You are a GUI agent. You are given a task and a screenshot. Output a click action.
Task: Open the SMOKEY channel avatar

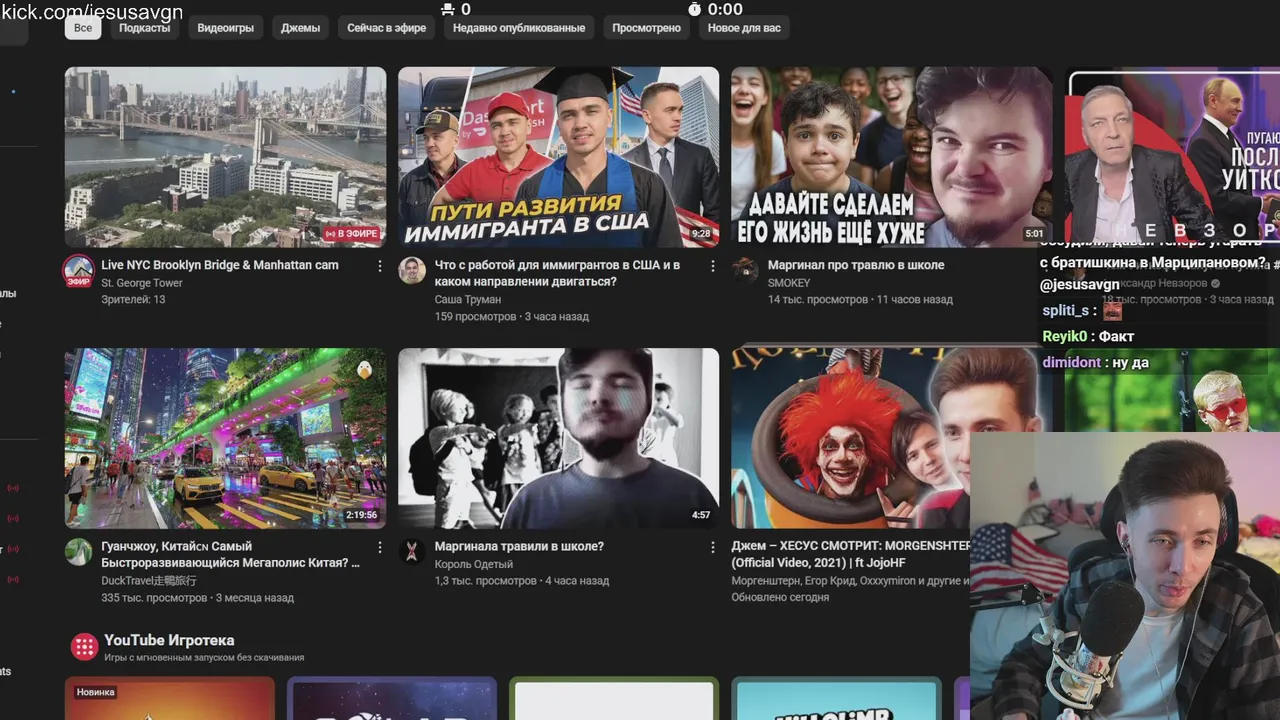coord(745,270)
